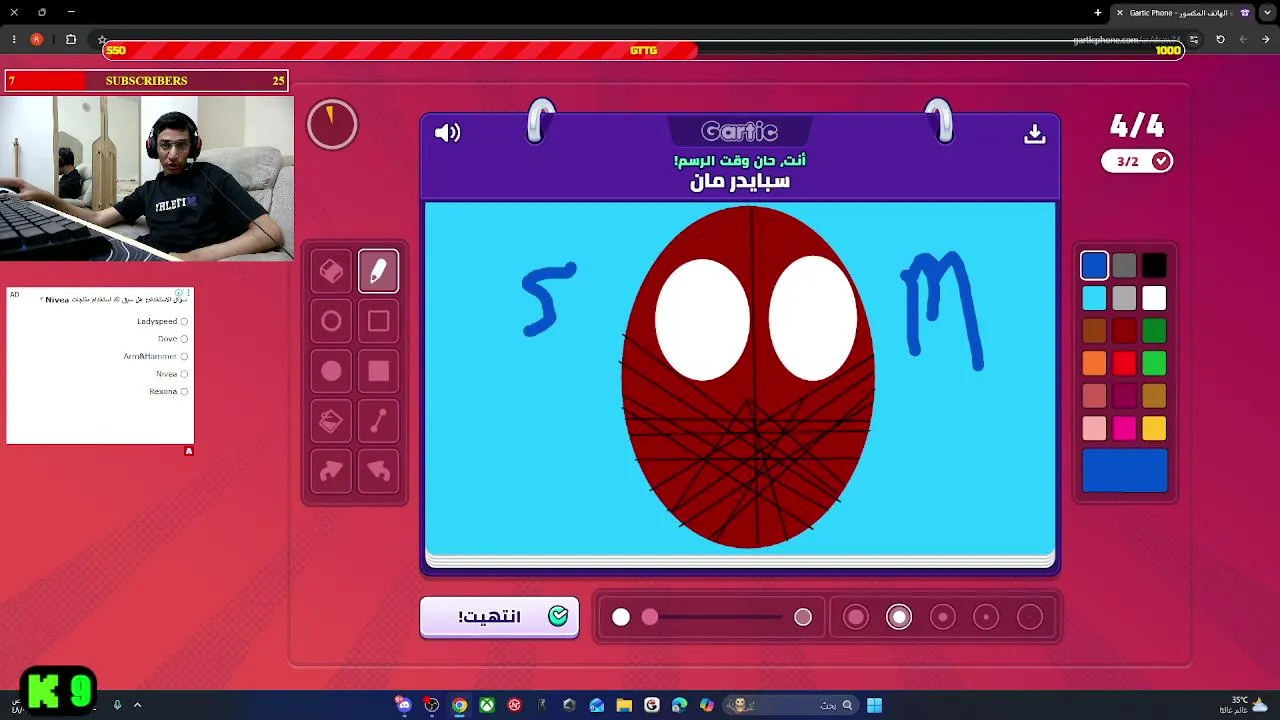Select the Nivea radio option
This screenshot has height=720, width=1280.
(184, 374)
